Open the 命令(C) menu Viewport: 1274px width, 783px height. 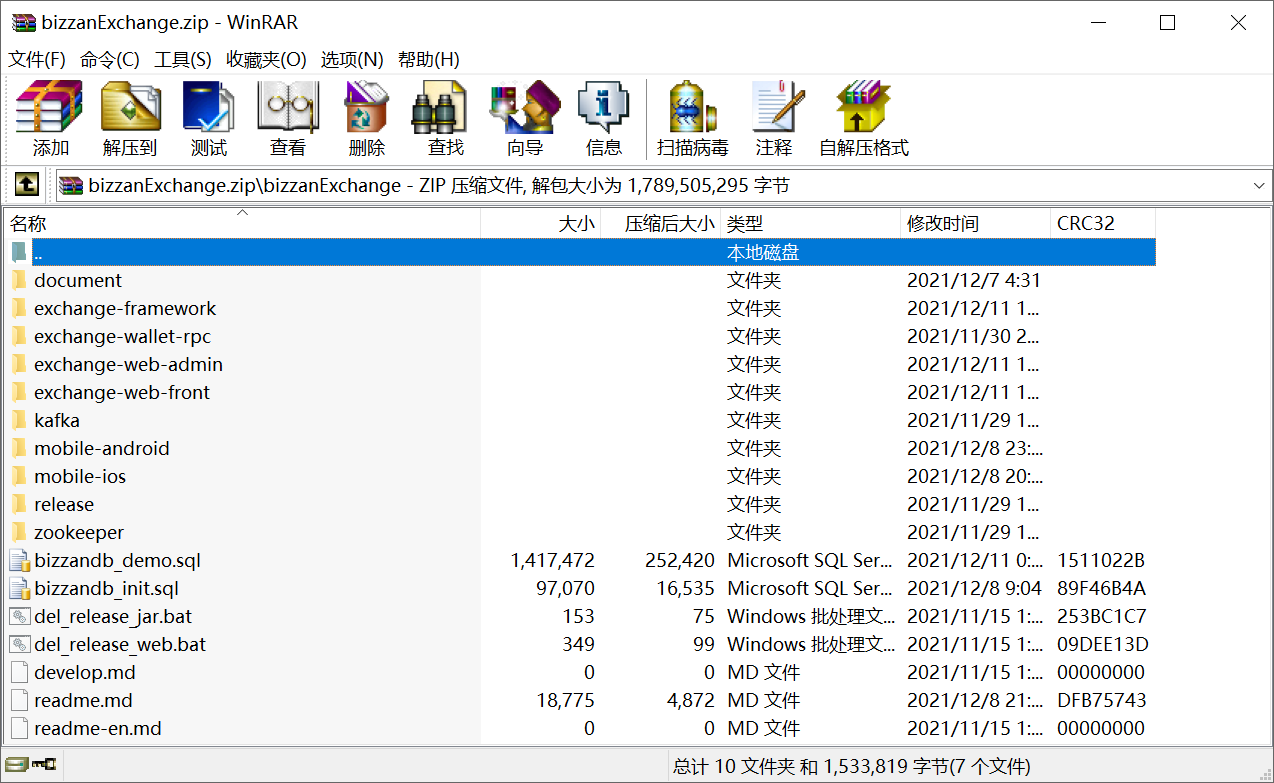coord(110,59)
